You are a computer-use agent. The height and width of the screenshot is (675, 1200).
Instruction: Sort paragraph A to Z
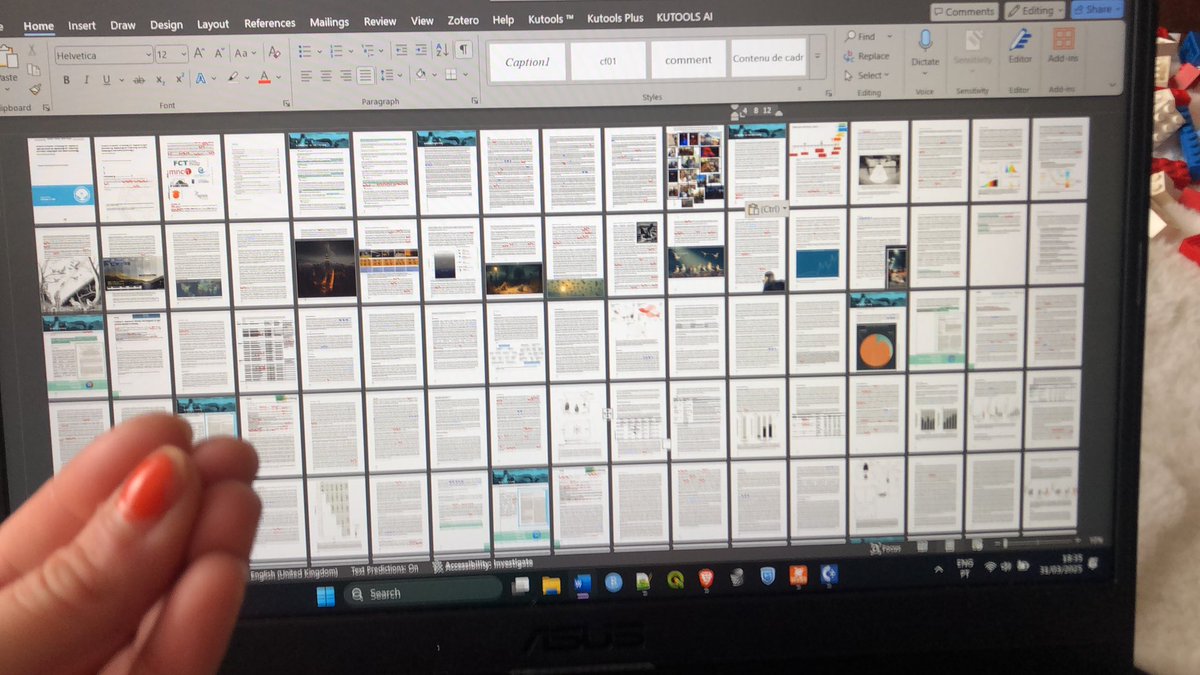tap(442, 50)
